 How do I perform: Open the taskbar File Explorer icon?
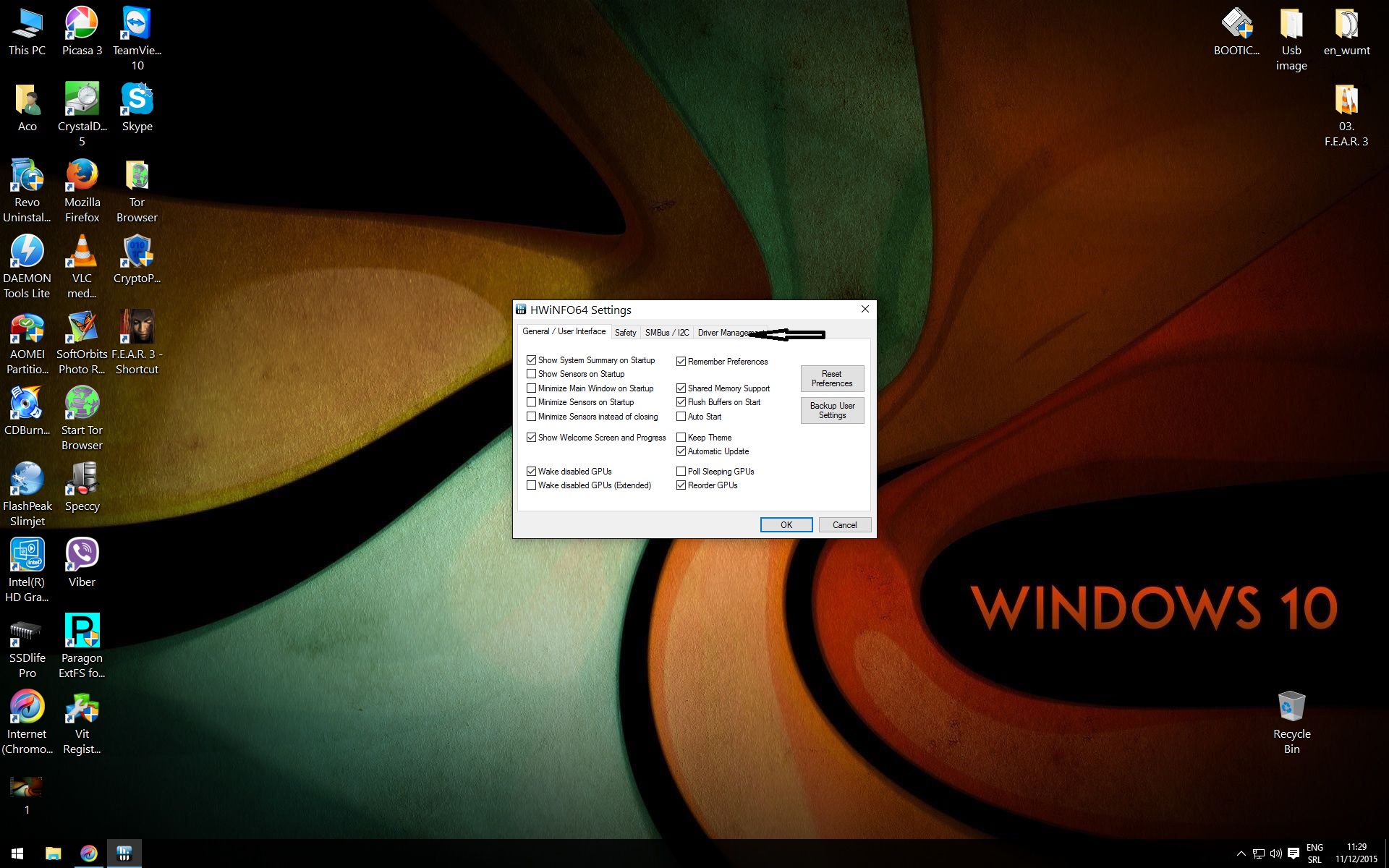[x=53, y=854]
